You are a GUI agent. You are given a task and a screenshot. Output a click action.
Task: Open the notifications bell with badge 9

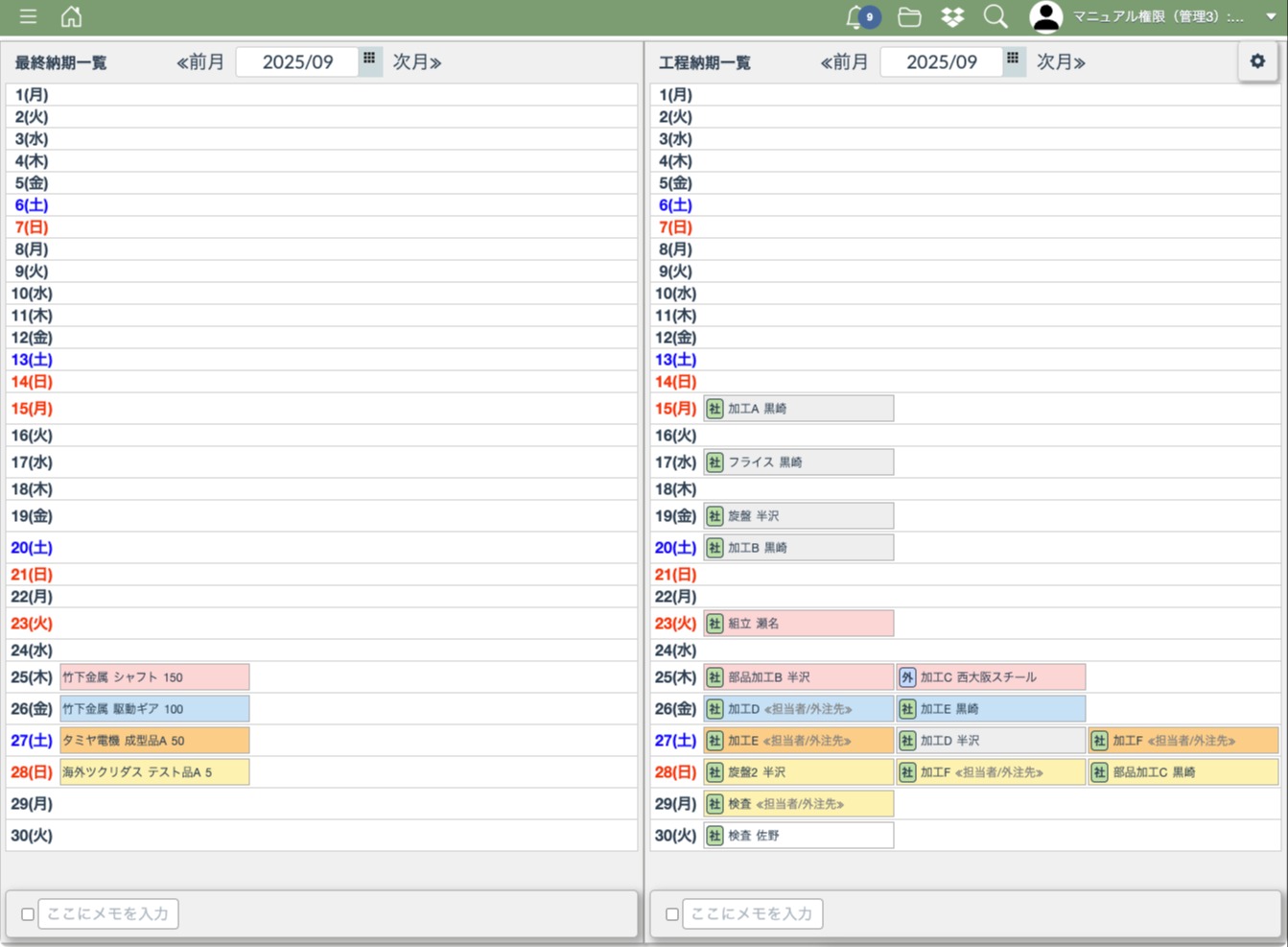(858, 16)
